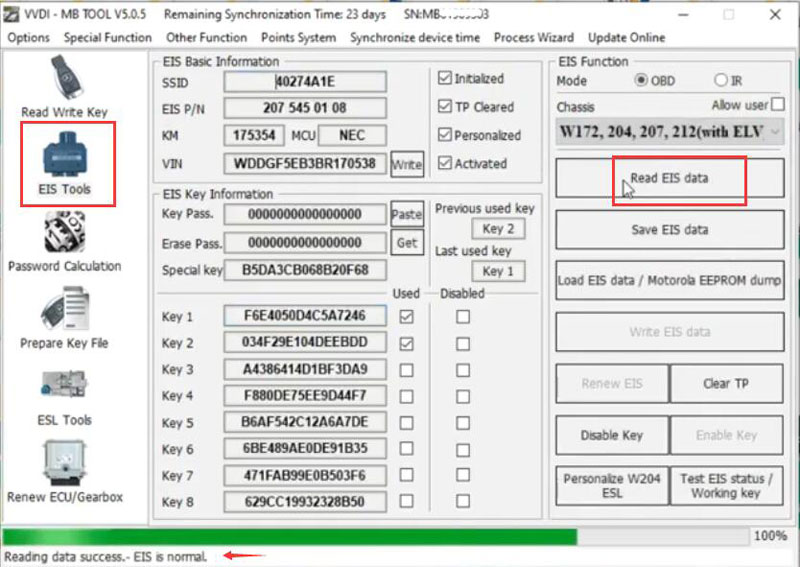The width and height of the screenshot is (800, 567).
Task: Toggle the TP Cleared checkbox
Action: pyautogui.click(x=445, y=107)
